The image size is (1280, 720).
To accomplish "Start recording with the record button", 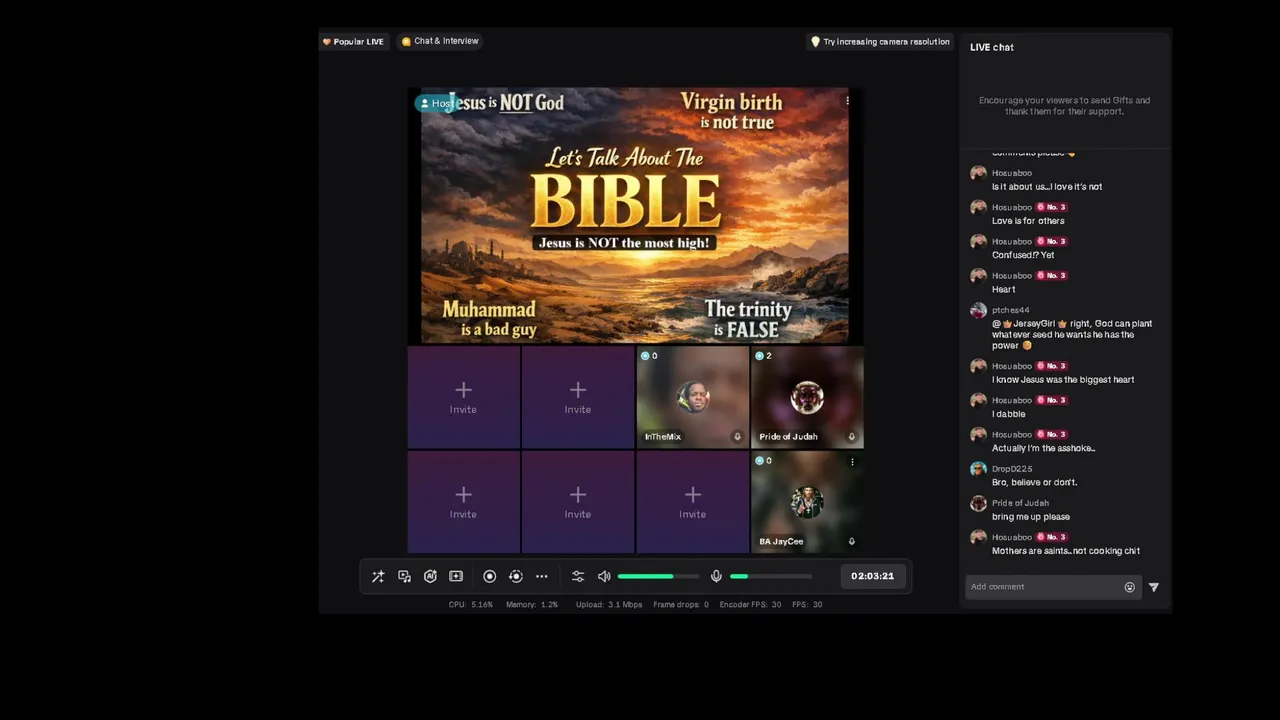I will point(489,577).
